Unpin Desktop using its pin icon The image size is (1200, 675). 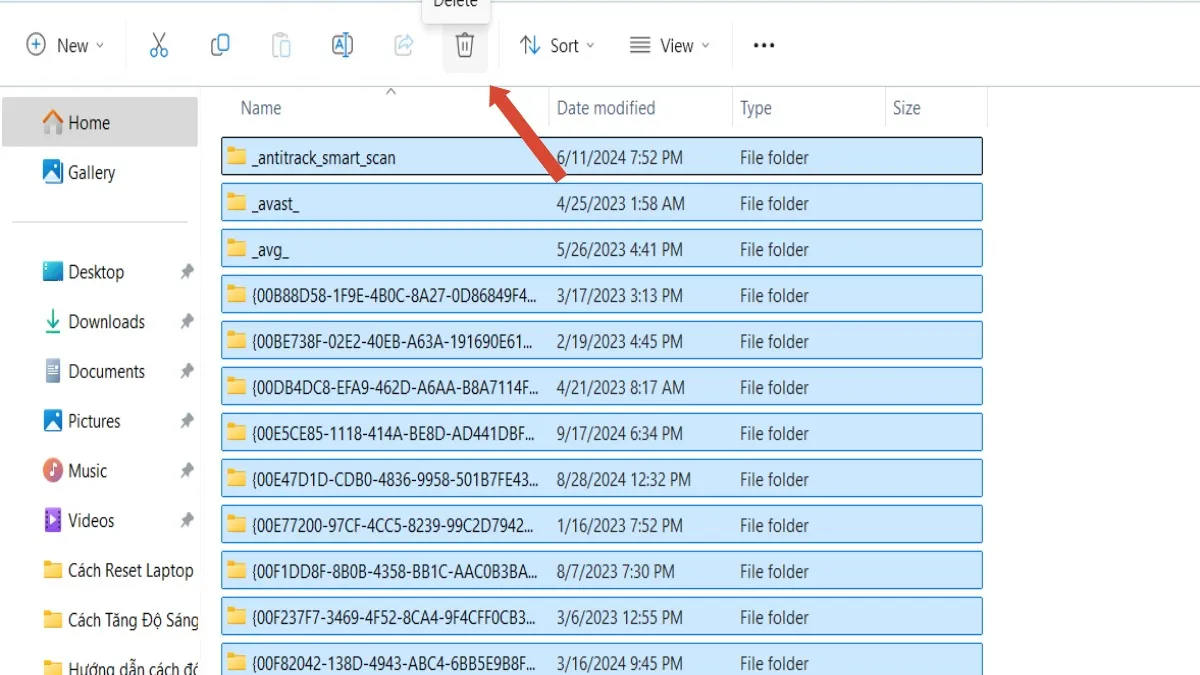(186, 272)
